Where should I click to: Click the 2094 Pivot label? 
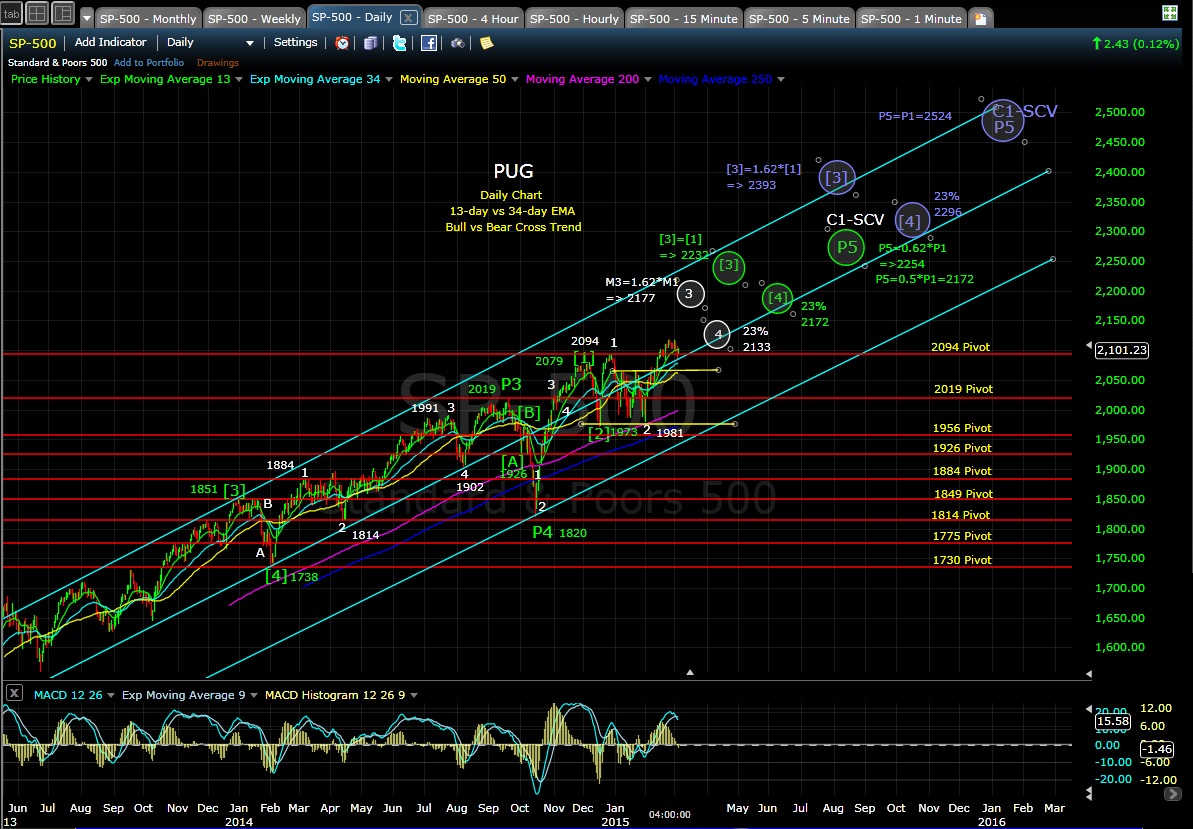961,347
